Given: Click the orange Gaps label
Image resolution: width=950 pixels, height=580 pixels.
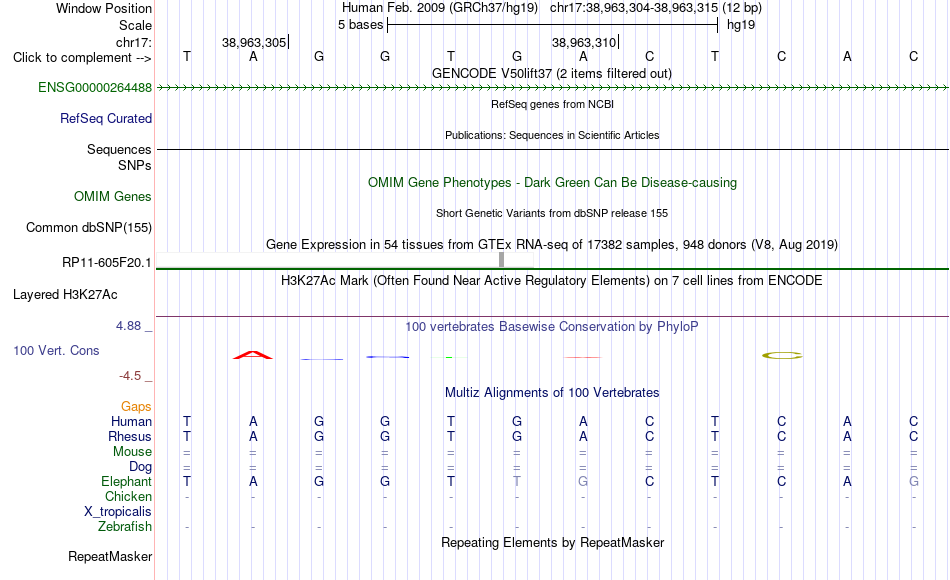Looking at the screenshot, I should (x=136, y=407).
